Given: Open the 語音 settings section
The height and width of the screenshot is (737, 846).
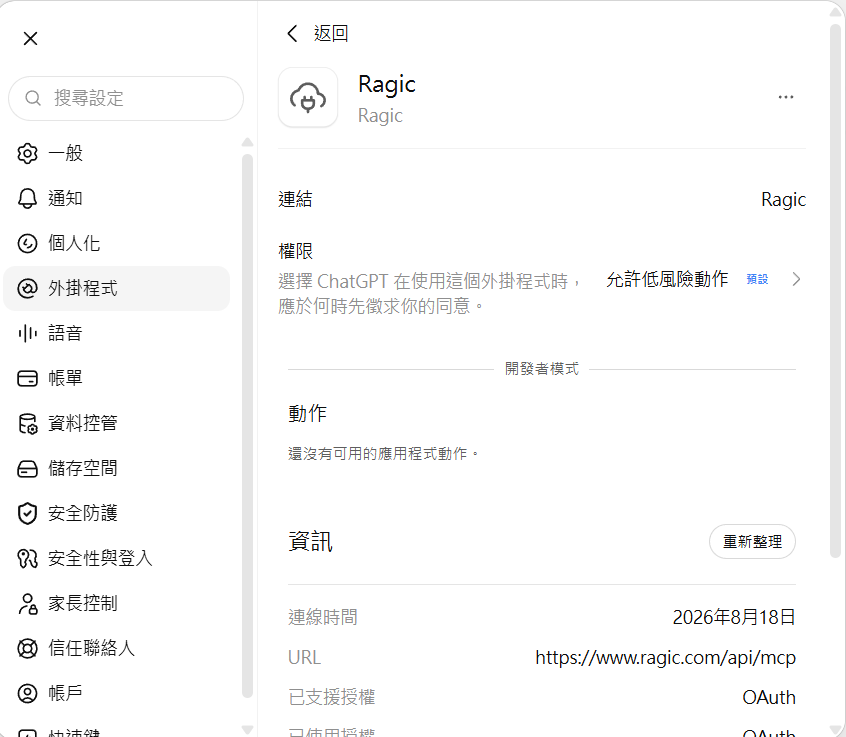Looking at the screenshot, I should pyautogui.click(x=117, y=333).
